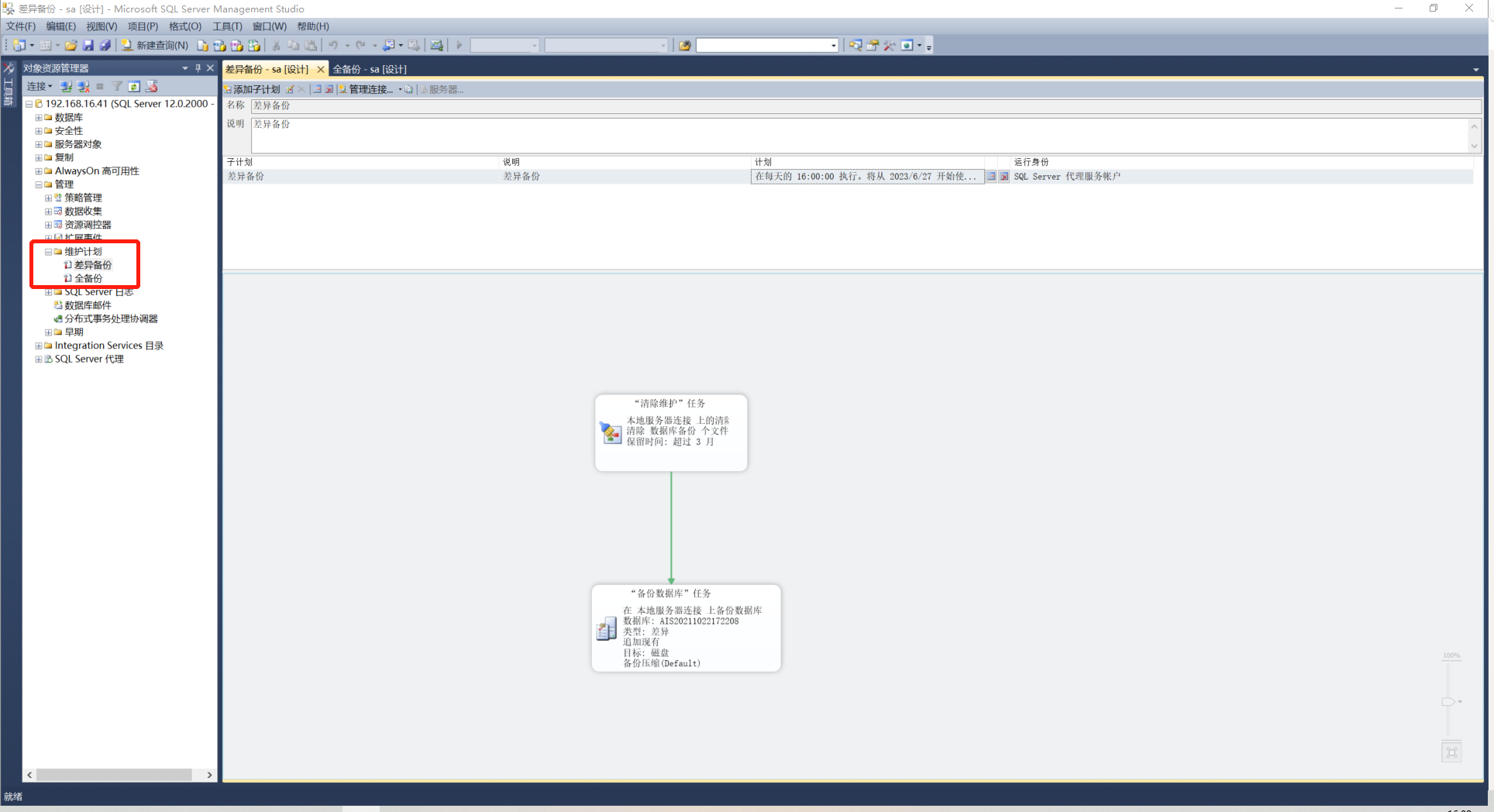Select the '备份数据库' task box
Image resolution: width=1494 pixels, height=812 pixels.
686,628
